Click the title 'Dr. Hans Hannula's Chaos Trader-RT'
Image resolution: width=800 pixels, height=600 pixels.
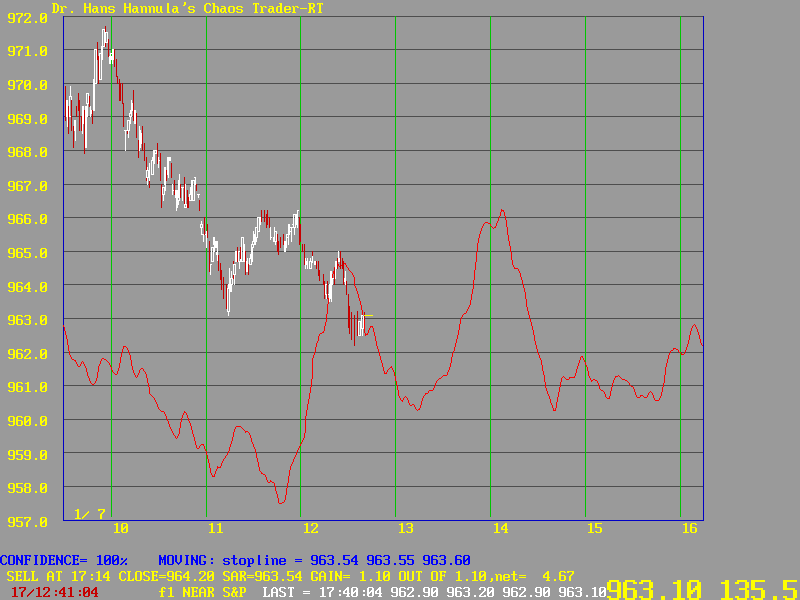(187, 8)
